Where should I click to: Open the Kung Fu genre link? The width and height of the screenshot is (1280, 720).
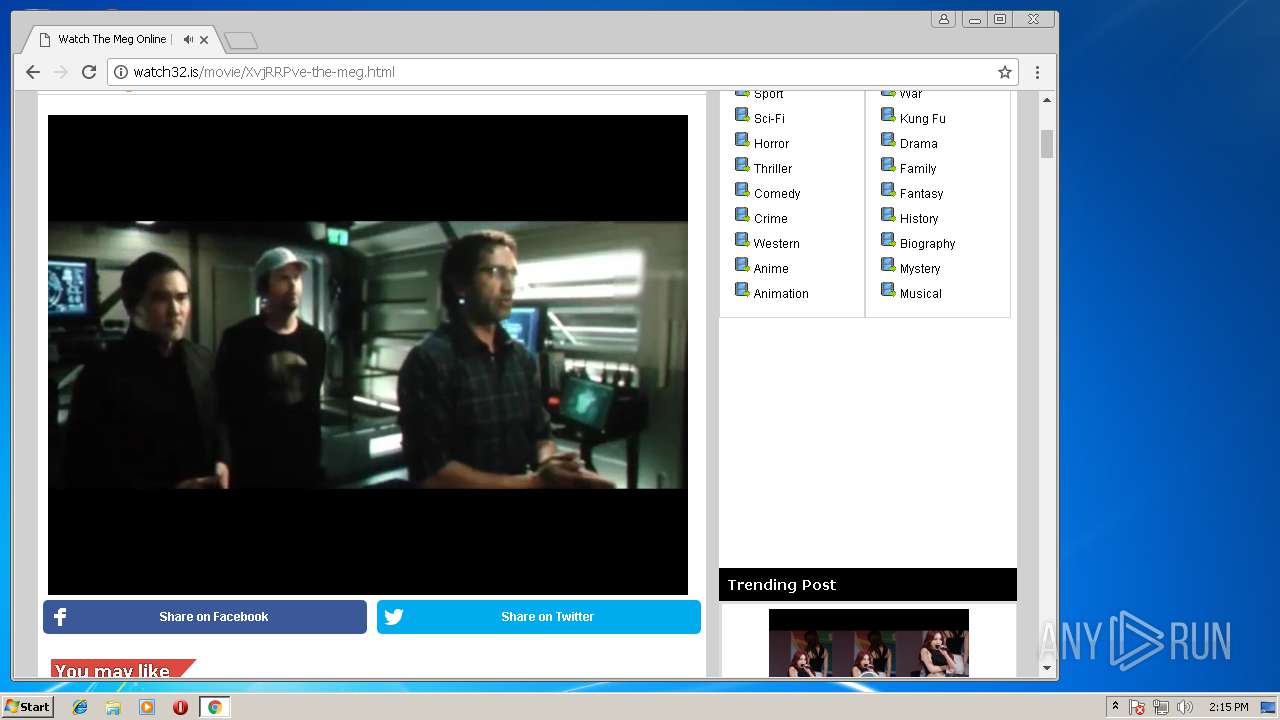(x=923, y=119)
